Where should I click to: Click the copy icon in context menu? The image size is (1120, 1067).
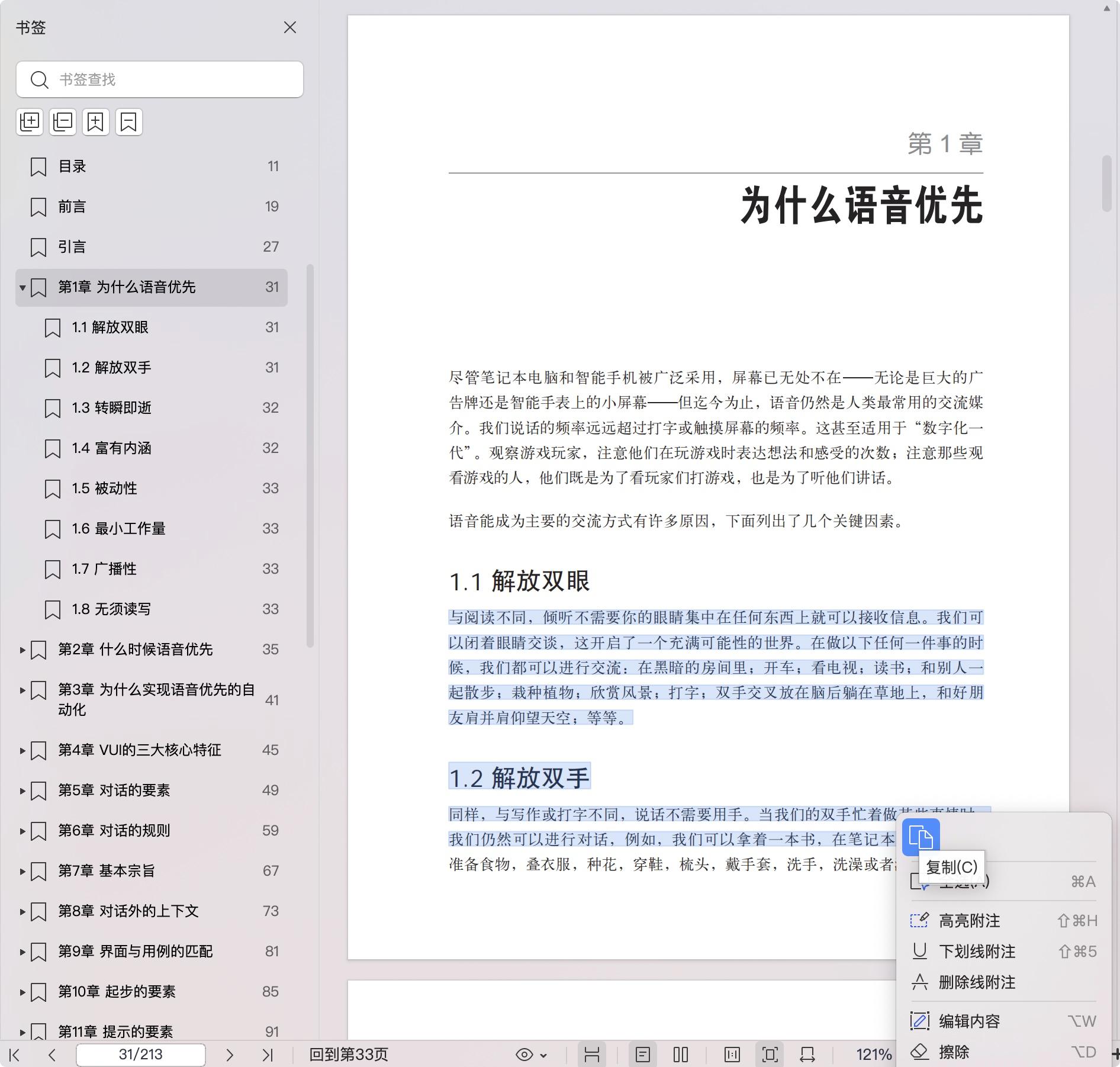point(921,837)
